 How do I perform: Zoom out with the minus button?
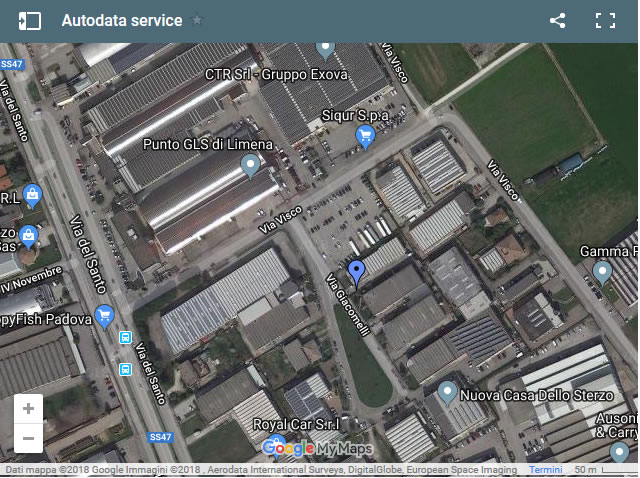pos(28,438)
